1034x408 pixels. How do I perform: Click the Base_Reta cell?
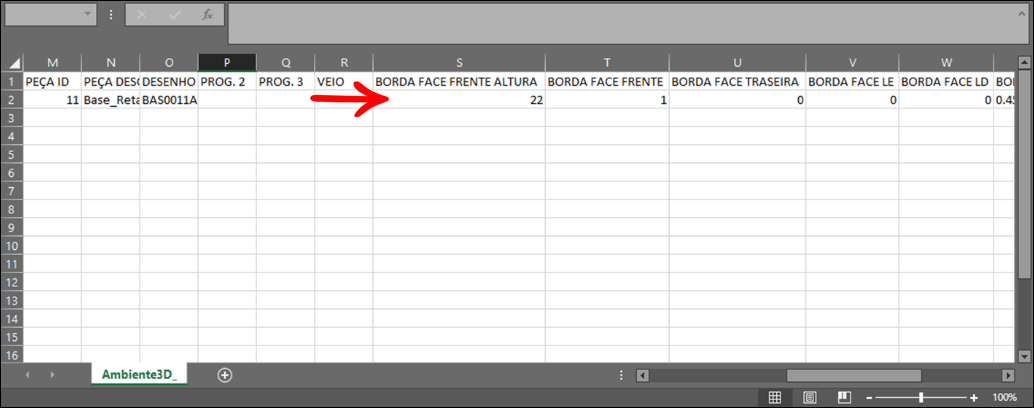tap(111, 100)
